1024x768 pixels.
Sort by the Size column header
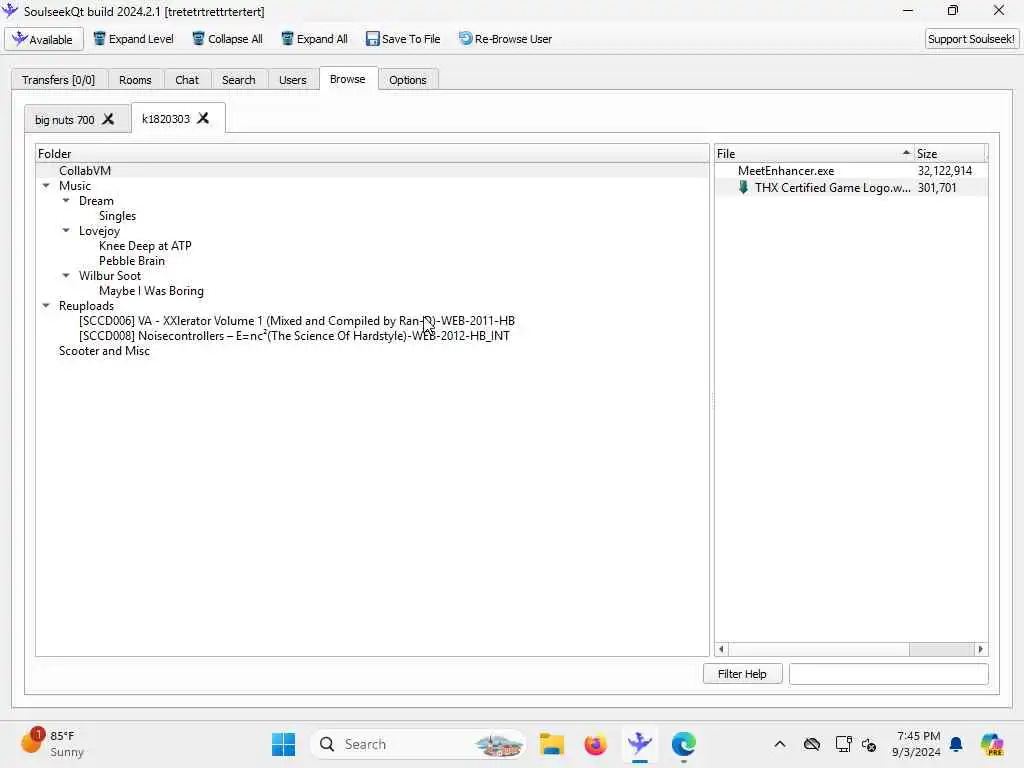pos(949,153)
